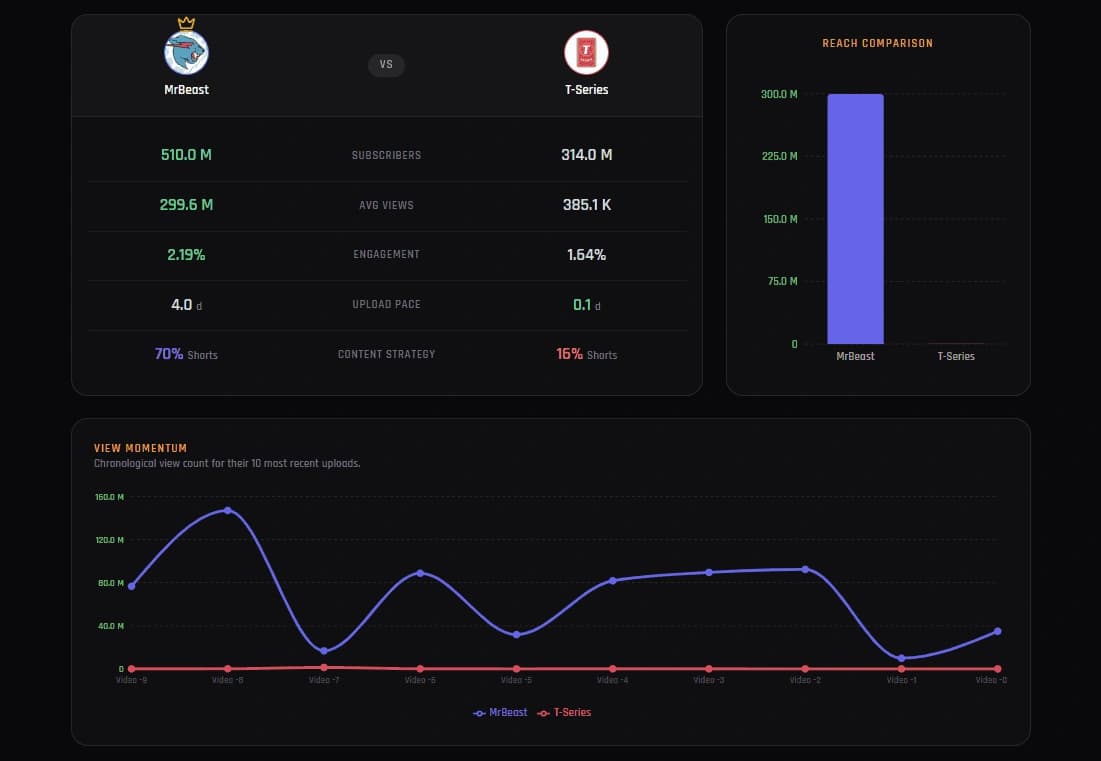Click MrBeast upload pace 4.0 d
Viewport: 1101px width, 761px height.
(186, 304)
